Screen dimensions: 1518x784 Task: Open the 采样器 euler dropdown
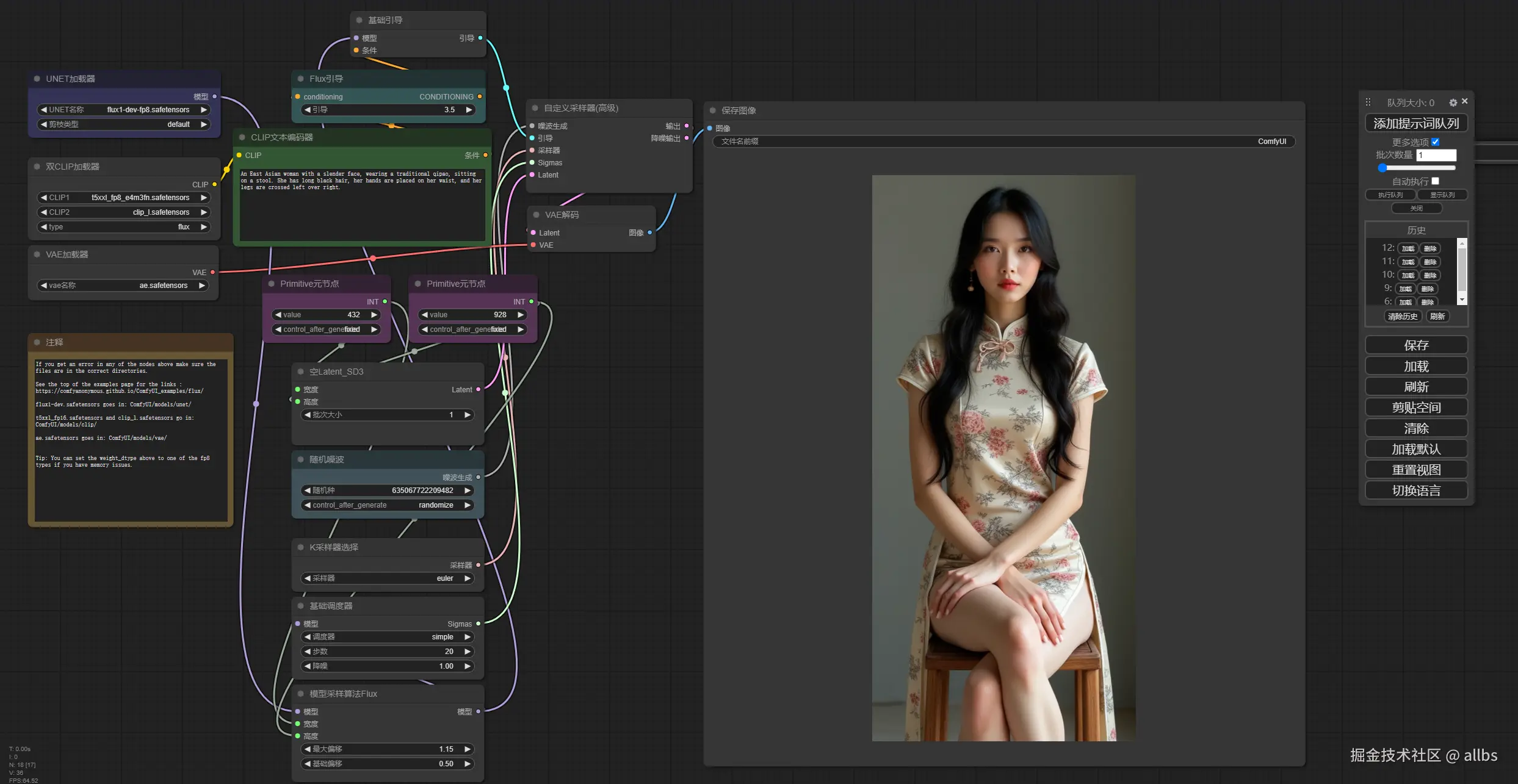pyautogui.click(x=388, y=578)
